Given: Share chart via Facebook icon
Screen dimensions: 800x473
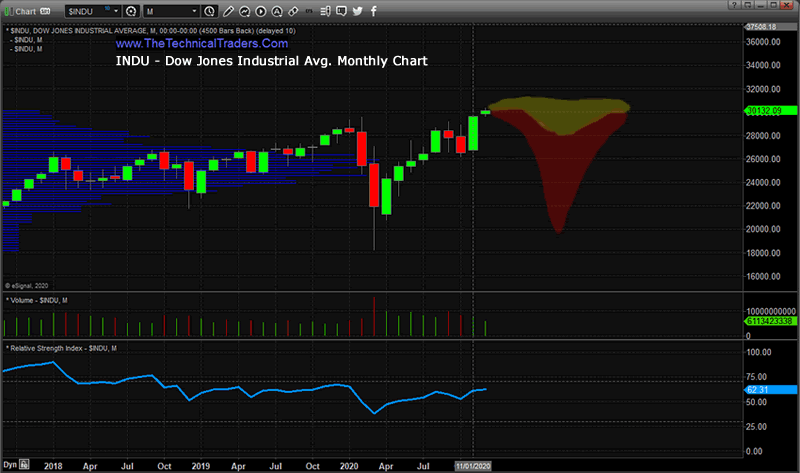Looking at the screenshot, I should tap(373, 11).
